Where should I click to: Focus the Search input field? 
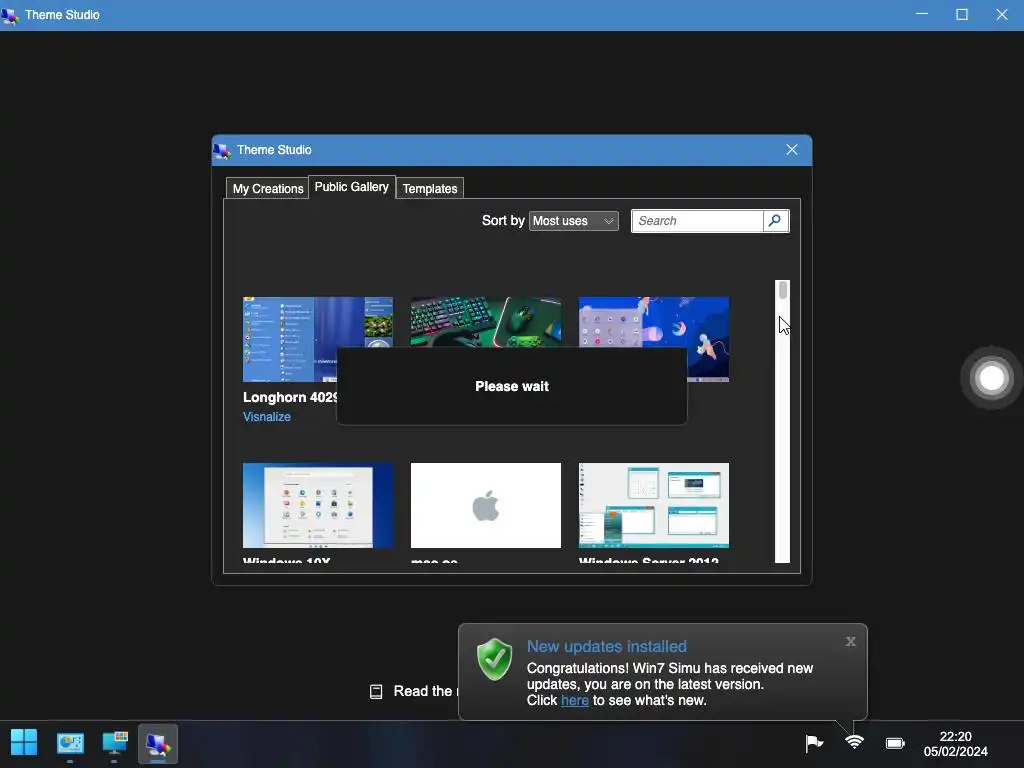697,221
